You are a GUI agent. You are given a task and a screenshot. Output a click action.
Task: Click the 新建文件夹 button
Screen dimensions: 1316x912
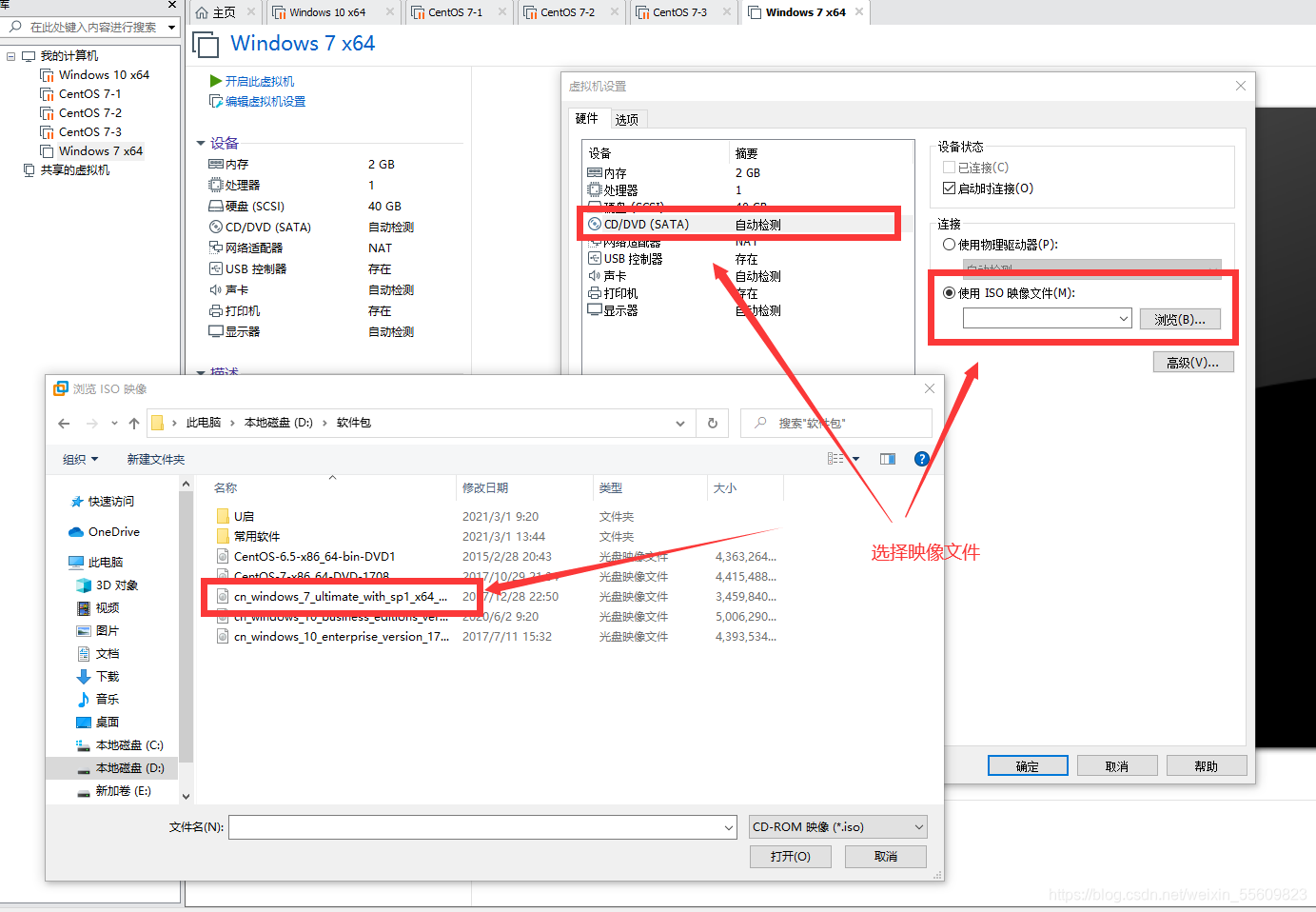pyautogui.click(x=156, y=460)
